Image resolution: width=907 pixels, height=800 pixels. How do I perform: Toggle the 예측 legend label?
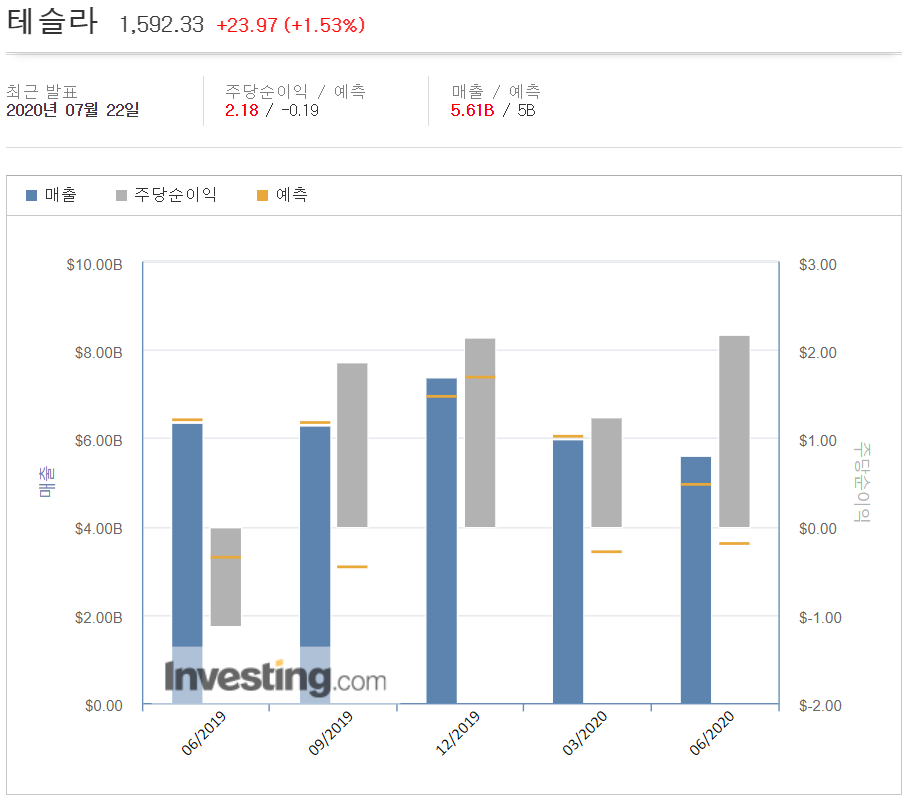[x=292, y=195]
